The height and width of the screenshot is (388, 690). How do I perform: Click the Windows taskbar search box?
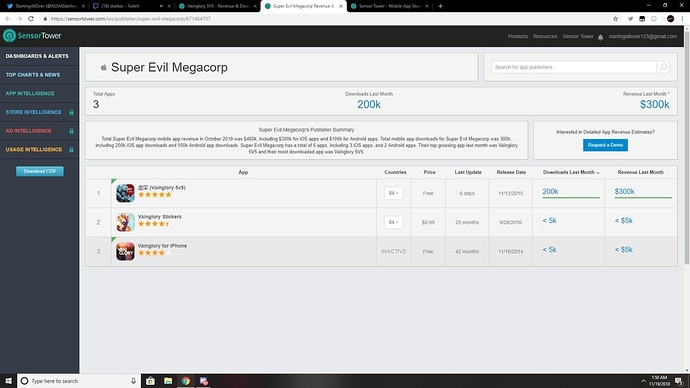pyautogui.click(x=79, y=381)
